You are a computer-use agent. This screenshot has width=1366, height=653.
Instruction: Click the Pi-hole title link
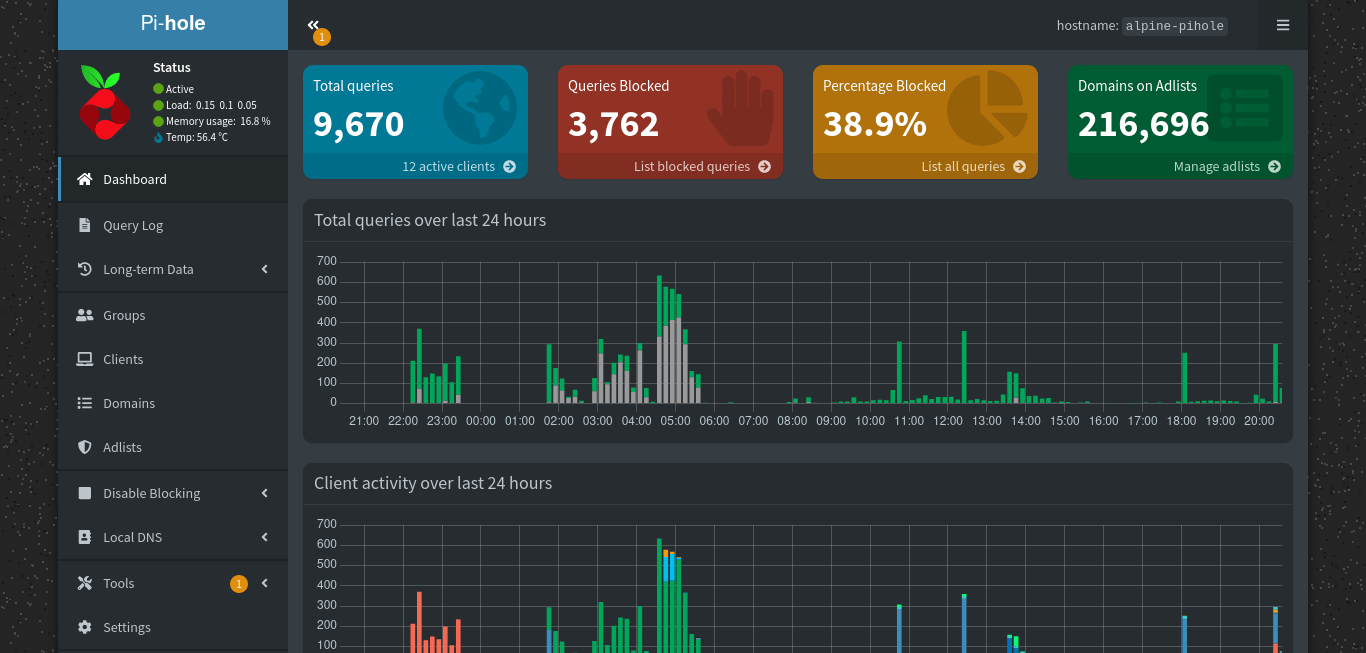click(x=173, y=23)
